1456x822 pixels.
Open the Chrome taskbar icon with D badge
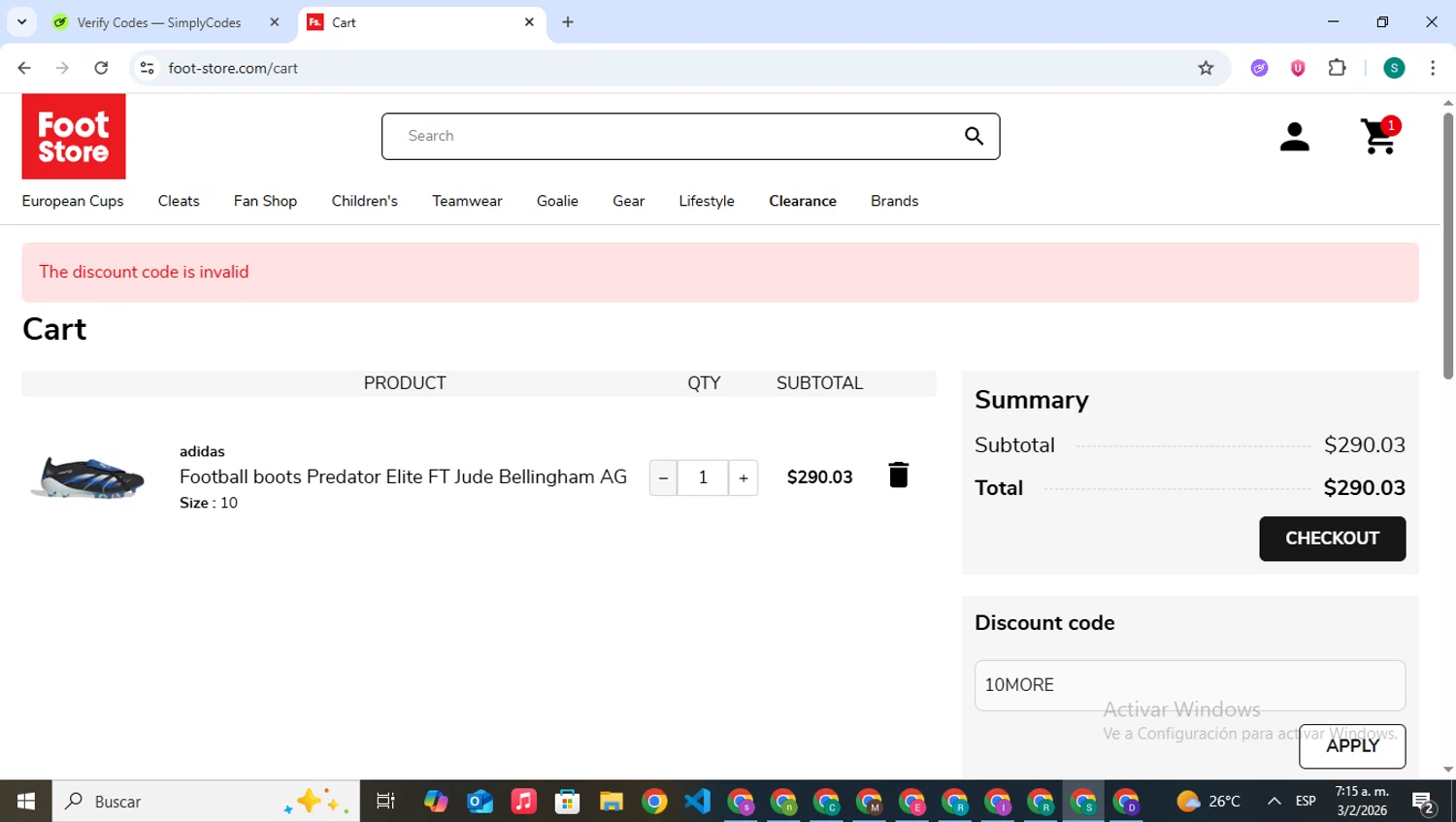[x=1126, y=802]
